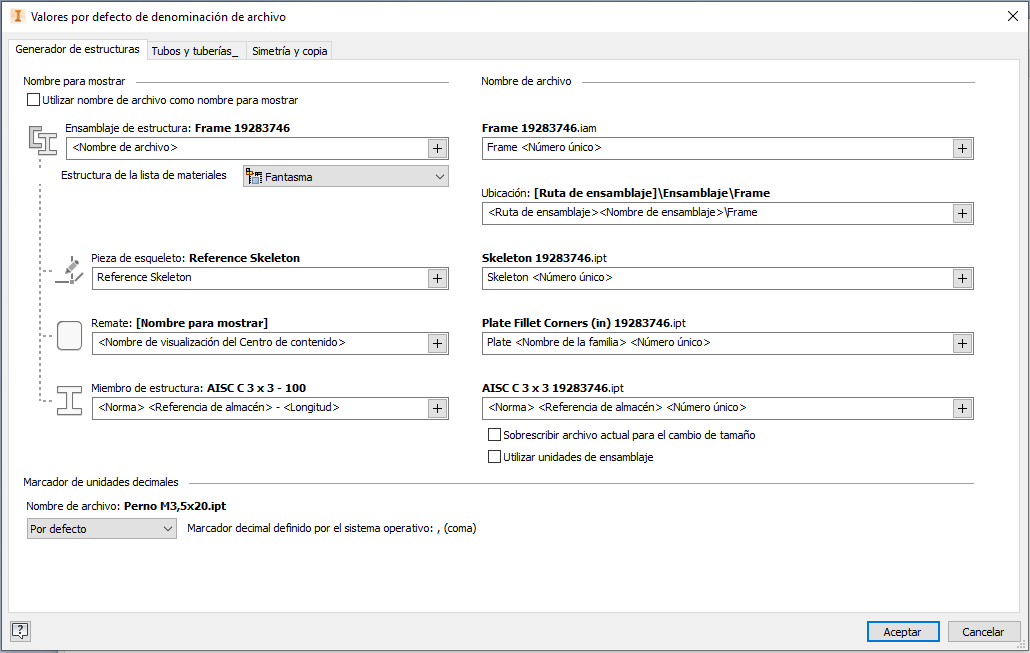Image resolution: width=1030 pixels, height=653 pixels.
Task: Expand the Por defecto decimal marker dropdown
Action: [102, 528]
